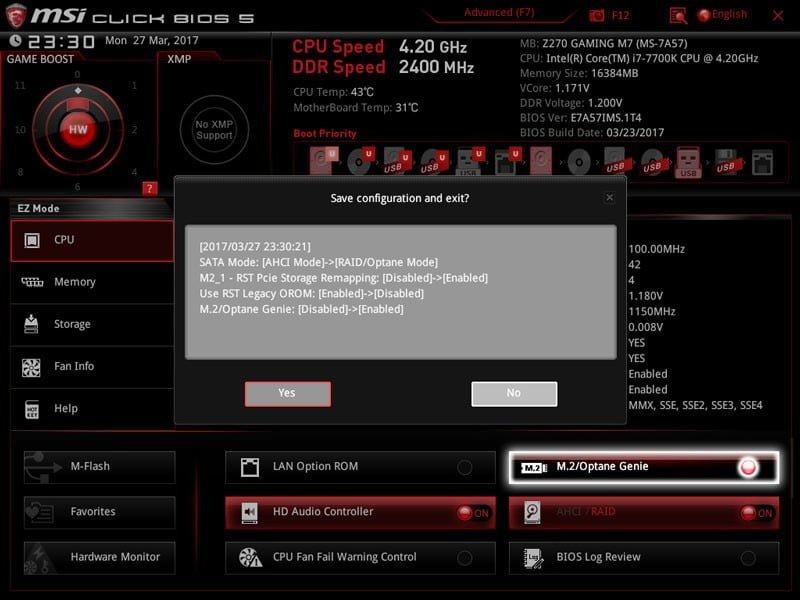Enable CPU Fan Fail Warning Control

465,558
